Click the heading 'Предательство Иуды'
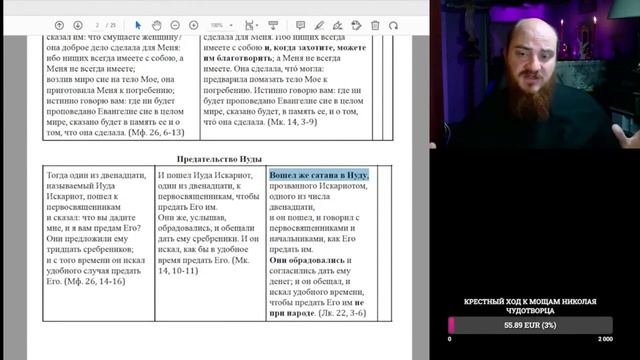Screen dimensions: 640x360 219,159
